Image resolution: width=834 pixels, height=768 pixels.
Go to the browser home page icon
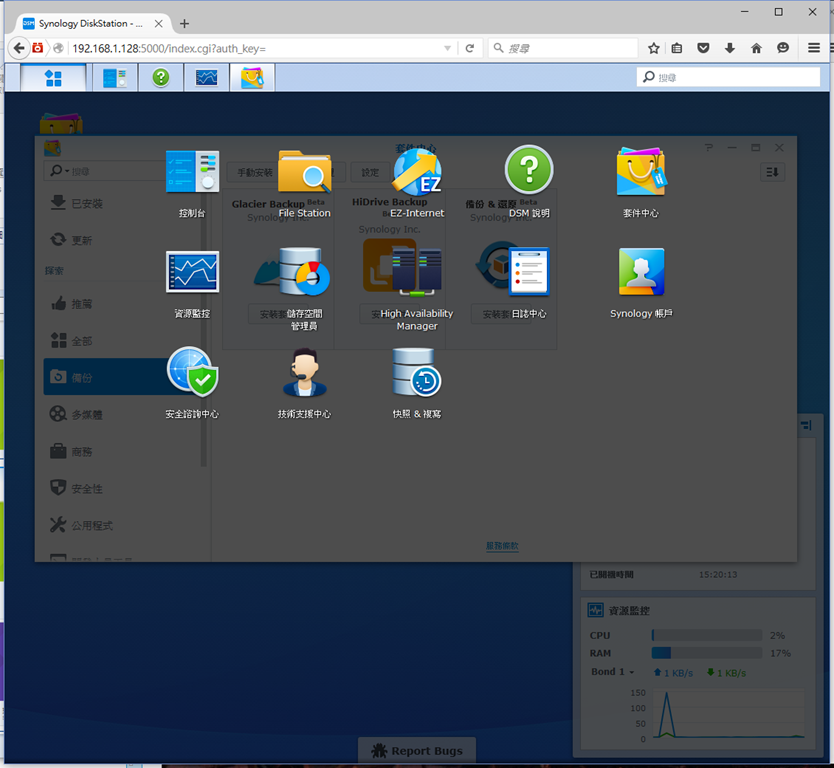[756, 48]
